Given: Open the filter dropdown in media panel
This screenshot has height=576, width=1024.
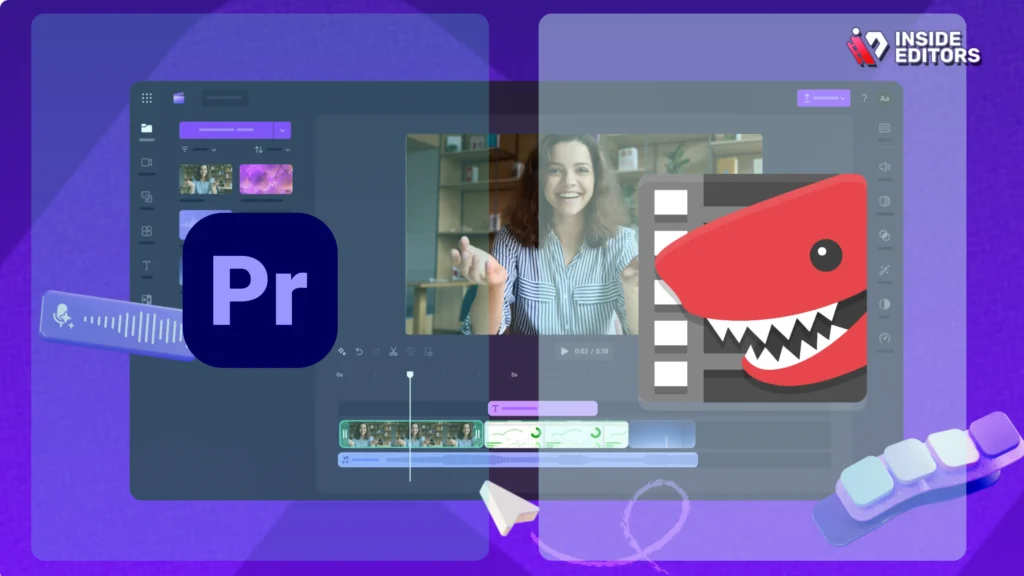Looking at the screenshot, I should 199,150.
